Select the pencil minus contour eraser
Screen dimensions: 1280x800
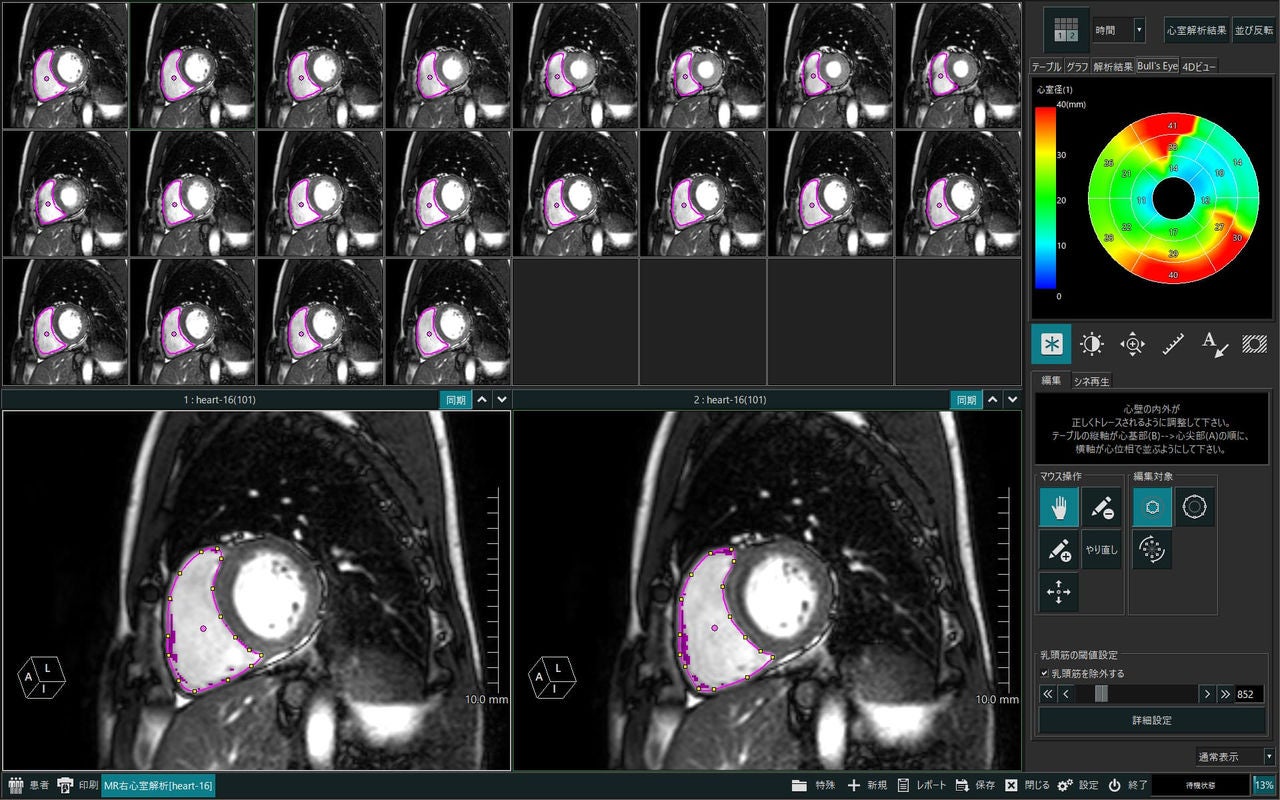pos(1102,507)
